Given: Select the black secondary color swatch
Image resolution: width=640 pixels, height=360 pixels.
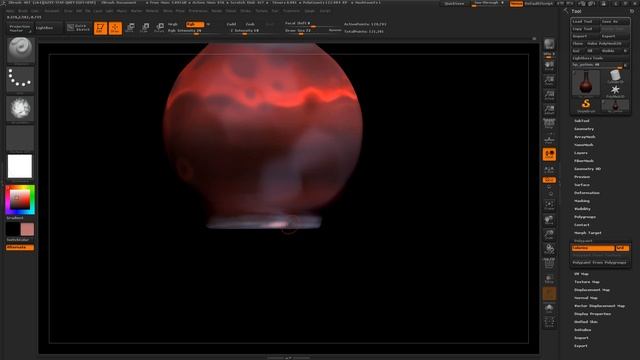Looking at the screenshot, I should click(x=13, y=229).
